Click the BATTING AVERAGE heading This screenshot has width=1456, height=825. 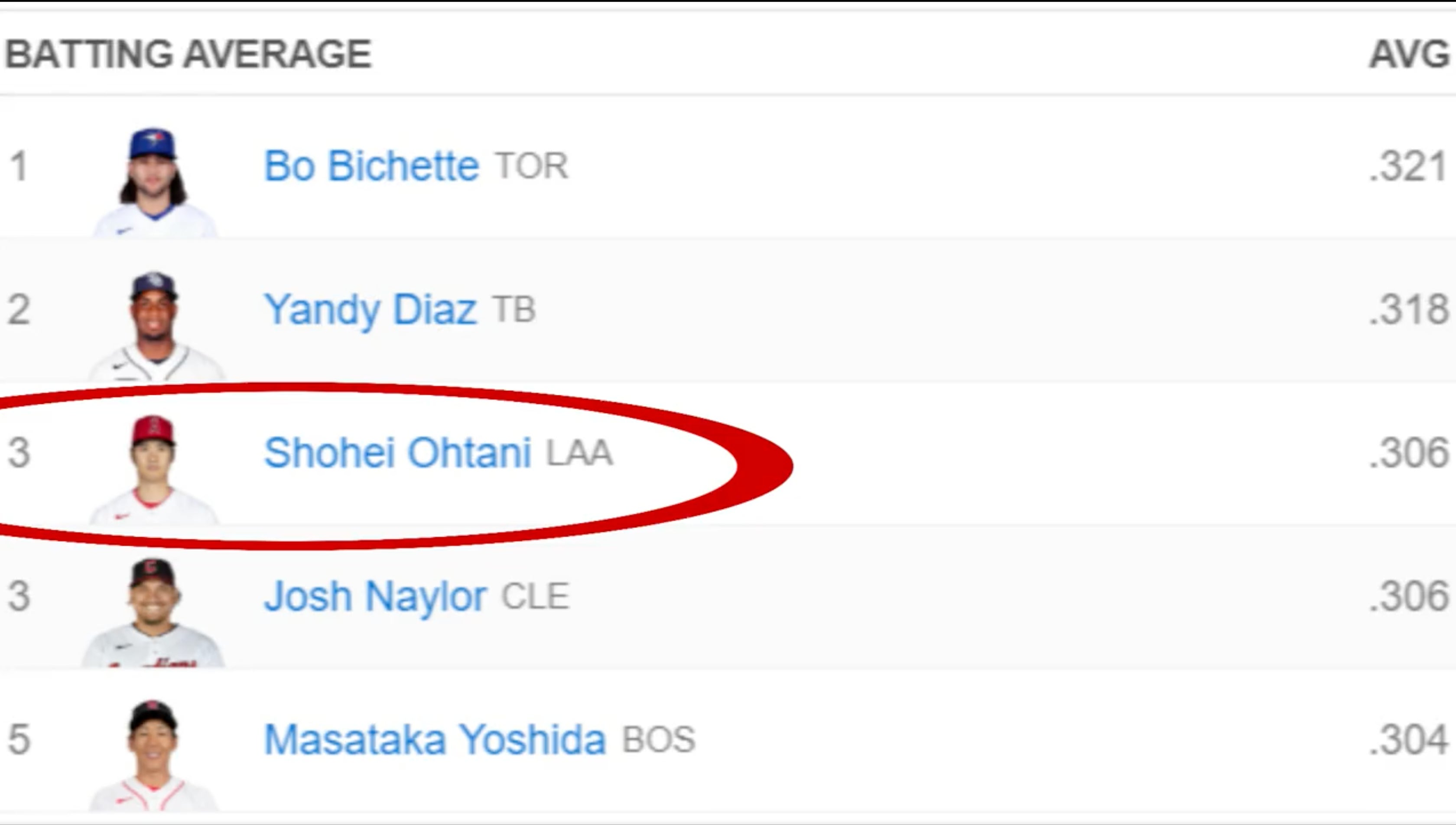[x=188, y=55]
